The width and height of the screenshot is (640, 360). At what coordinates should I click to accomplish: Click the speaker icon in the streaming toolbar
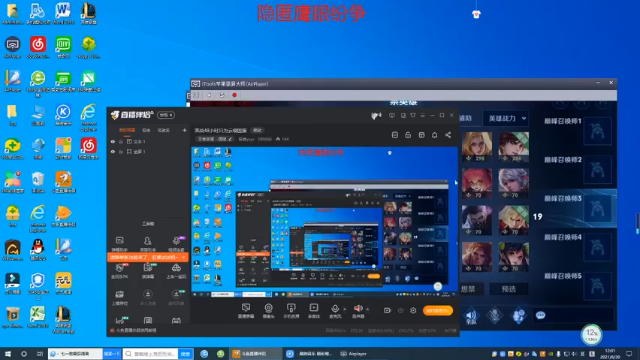point(358,308)
